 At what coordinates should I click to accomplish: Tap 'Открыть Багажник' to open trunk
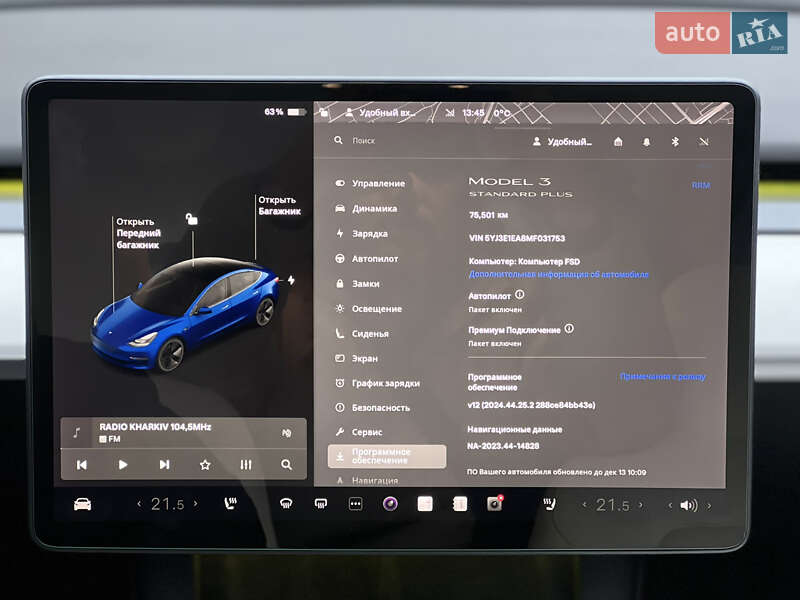point(278,205)
